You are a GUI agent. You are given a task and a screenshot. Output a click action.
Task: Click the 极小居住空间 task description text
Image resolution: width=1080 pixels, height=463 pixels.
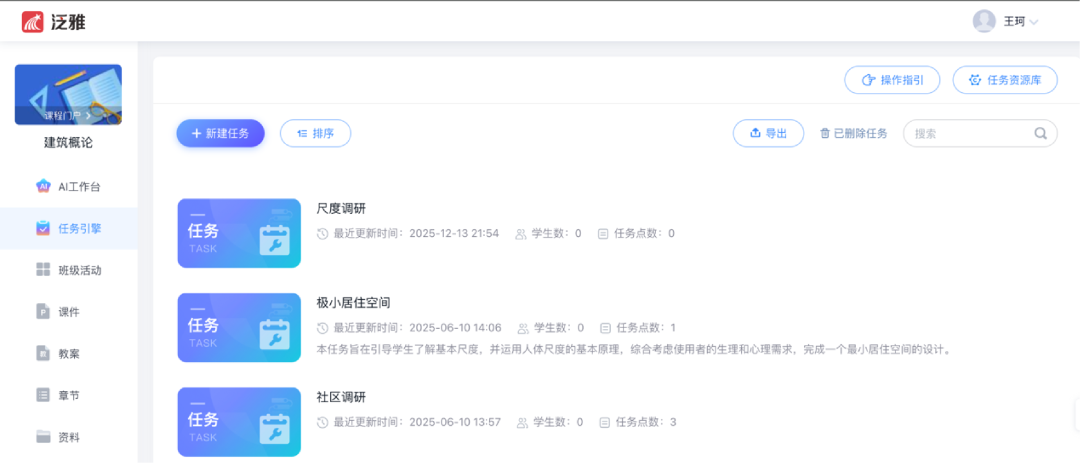(634, 349)
